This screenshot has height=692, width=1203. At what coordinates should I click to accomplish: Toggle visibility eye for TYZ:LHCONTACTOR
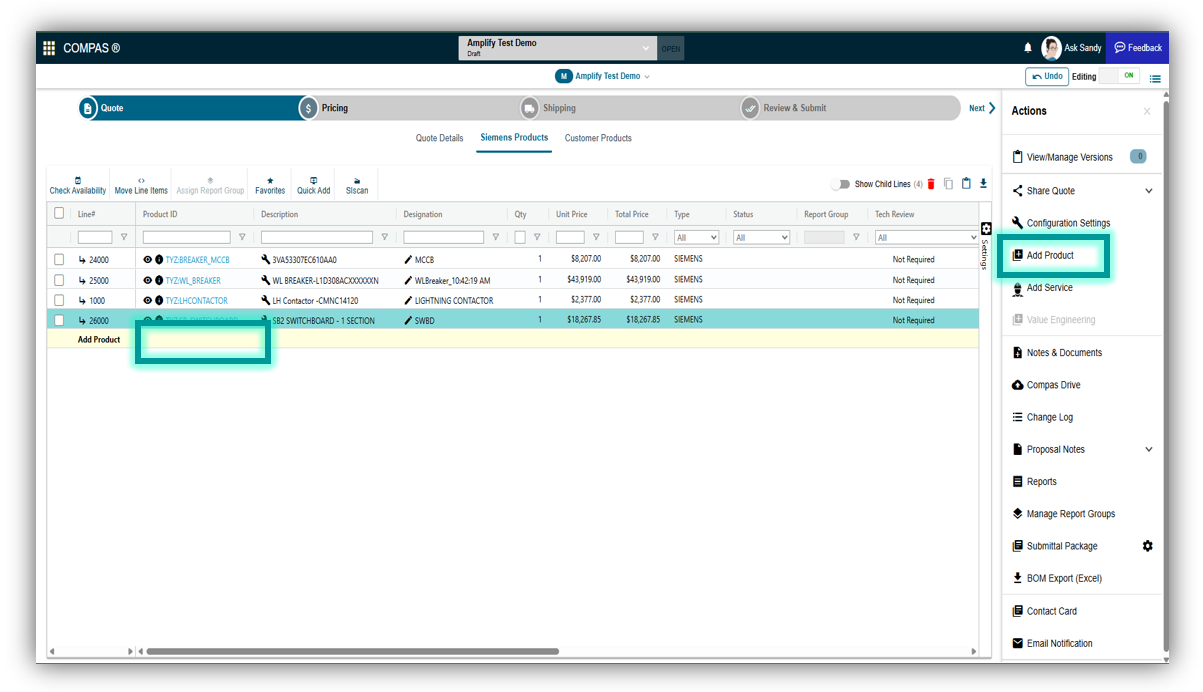pos(148,300)
